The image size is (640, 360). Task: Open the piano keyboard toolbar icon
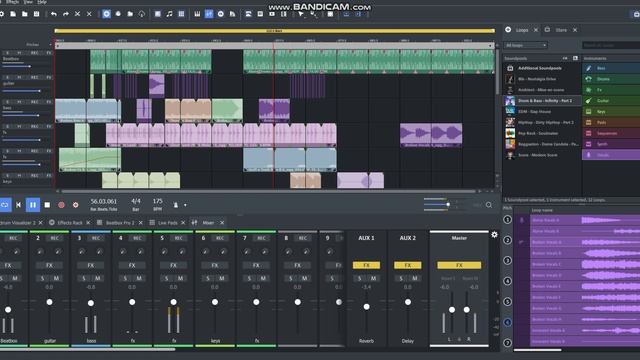[x=197, y=14]
